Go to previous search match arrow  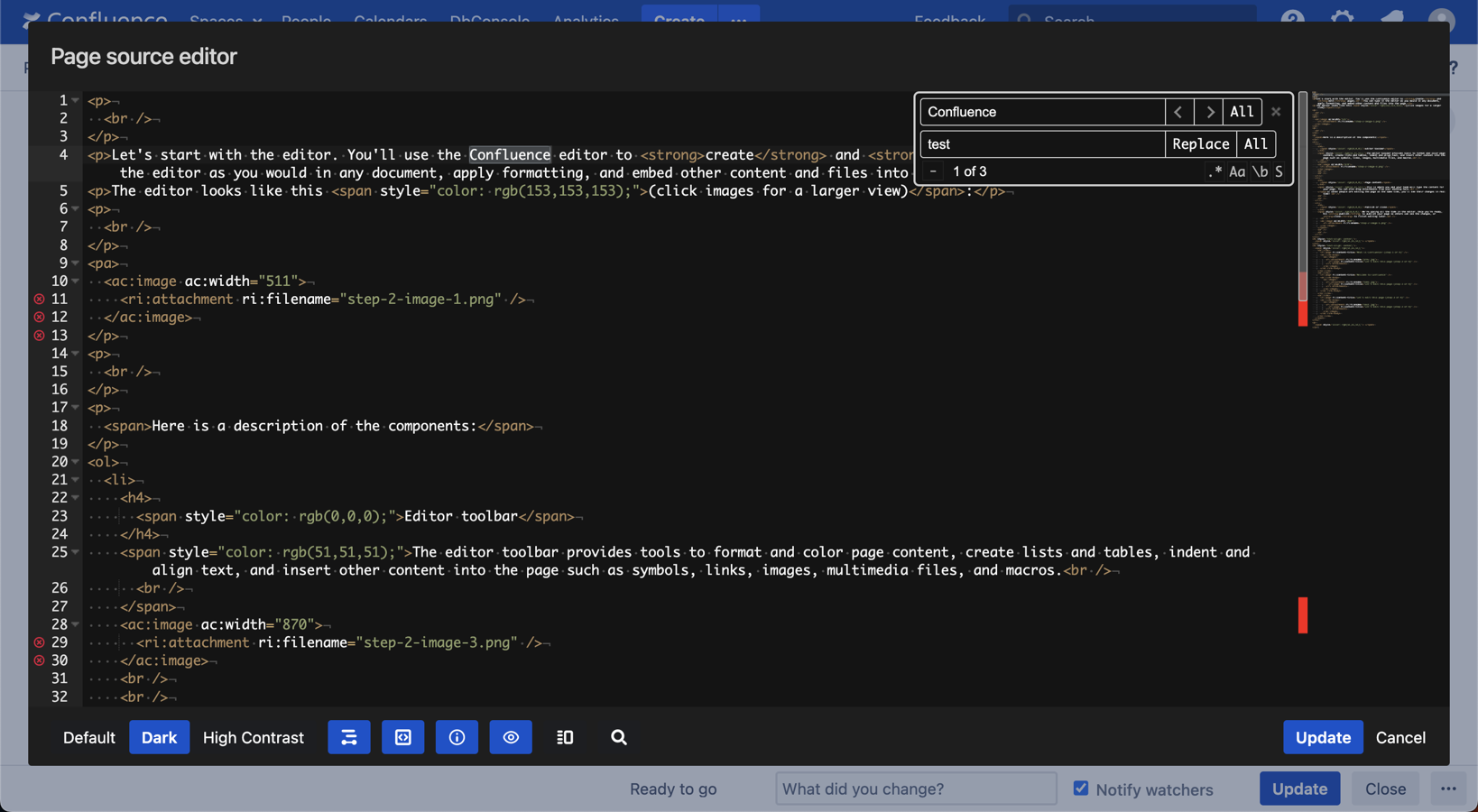[x=1178, y=112]
